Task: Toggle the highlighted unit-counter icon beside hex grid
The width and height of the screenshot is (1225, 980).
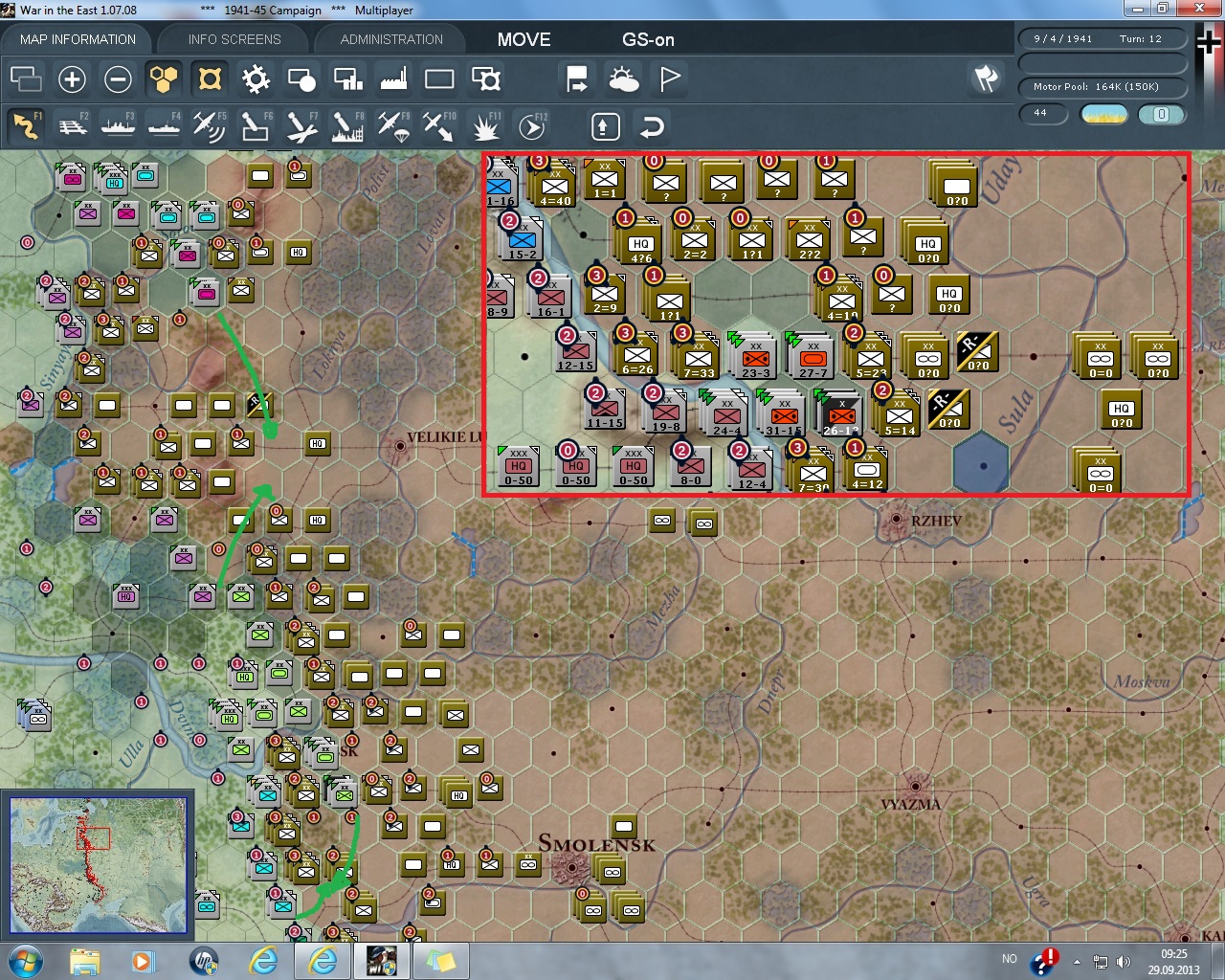Action: (x=210, y=79)
